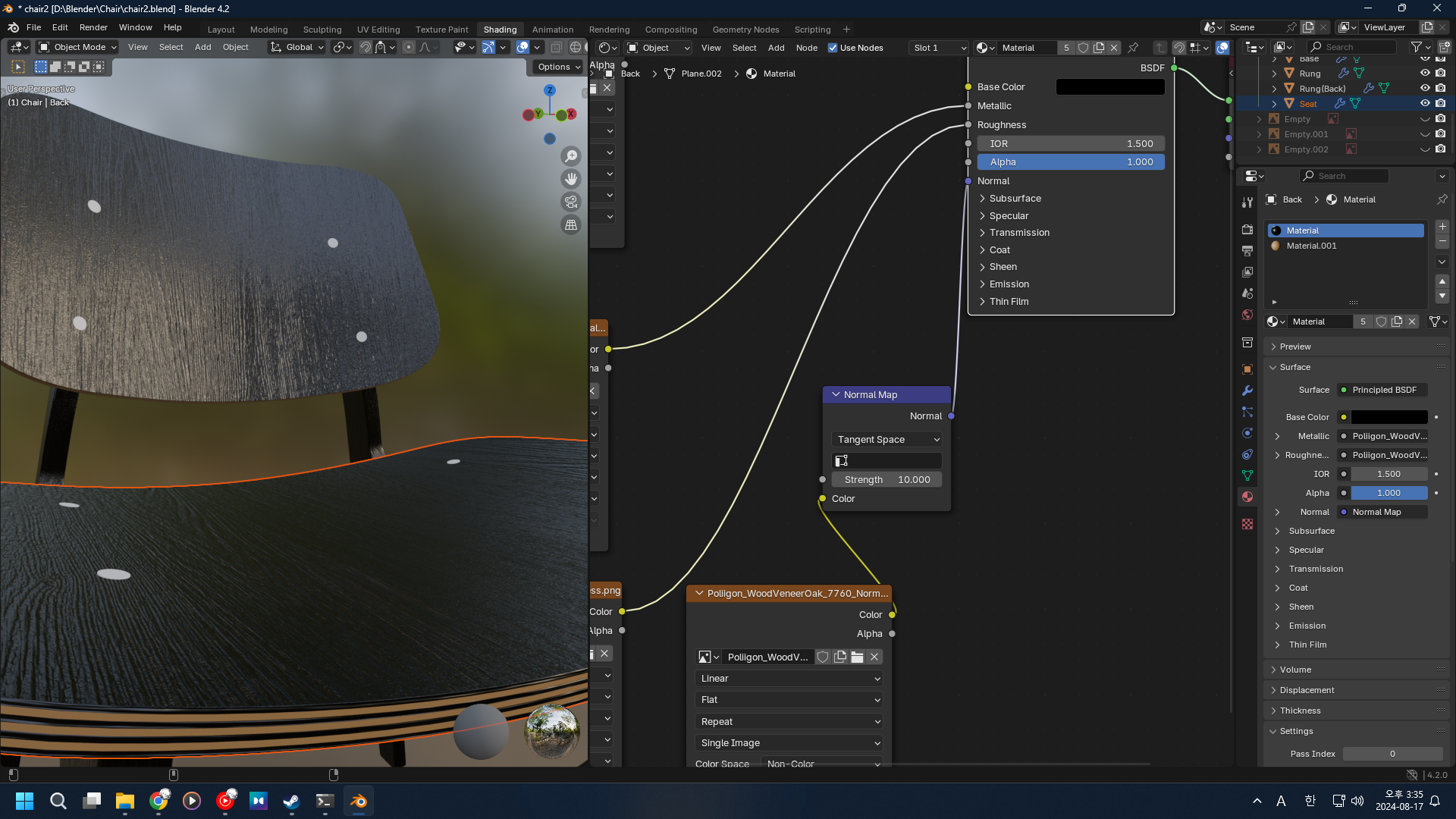Image resolution: width=1456 pixels, height=819 pixels.
Task: Open the Object properties tab
Action: click(x=1247, y=369)
